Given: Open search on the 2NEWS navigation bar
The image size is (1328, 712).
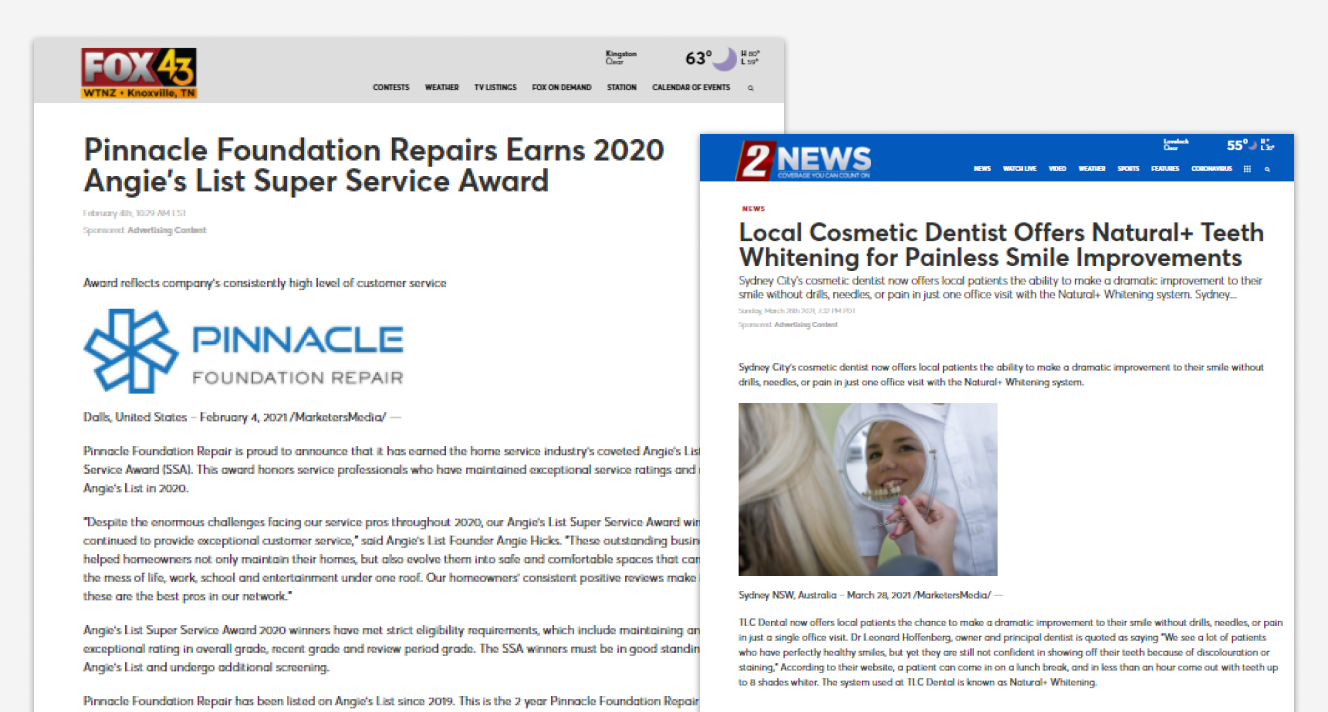Looking at the screenshot, I should (x=1267, y=169).
